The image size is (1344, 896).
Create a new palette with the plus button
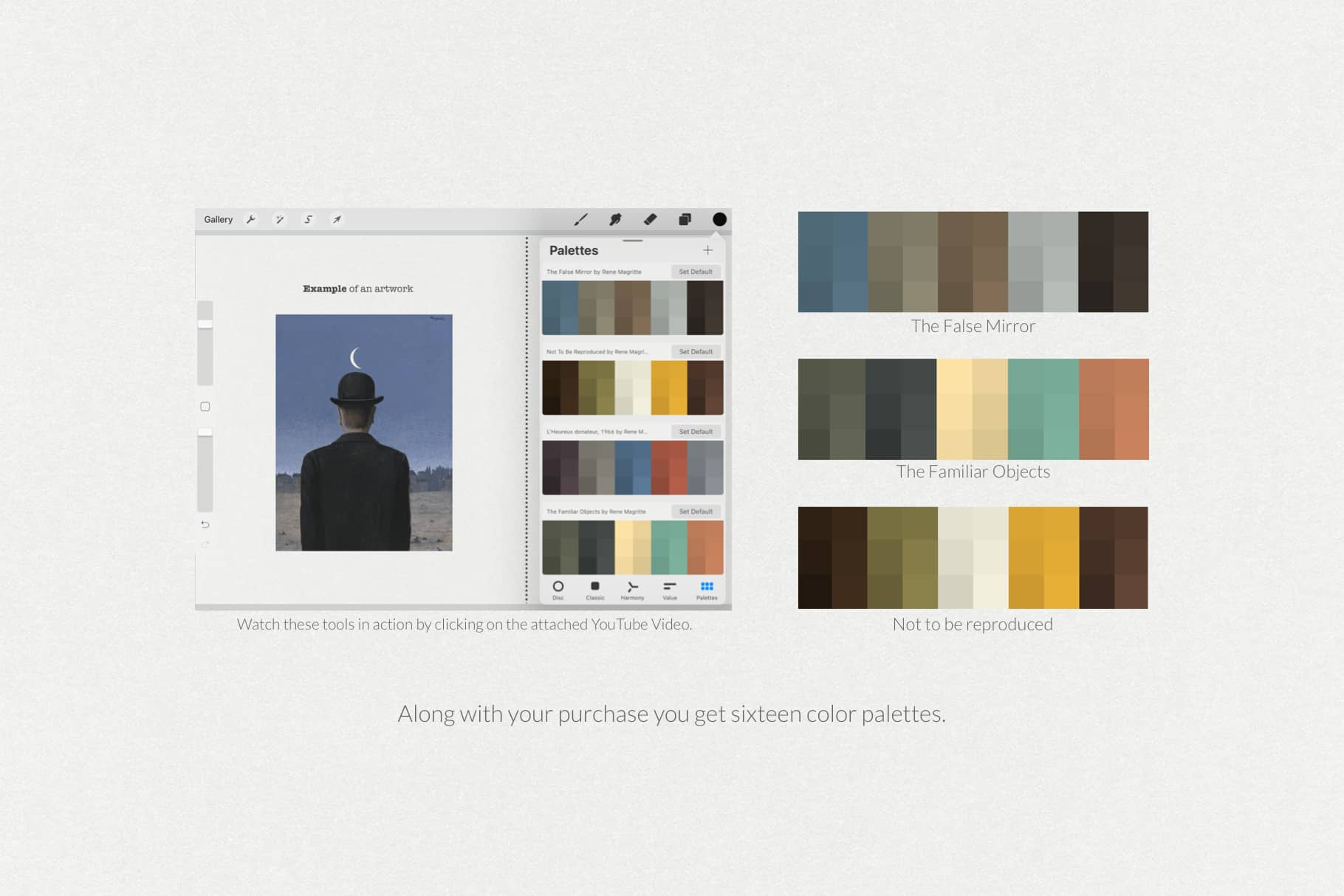(707, 250)
